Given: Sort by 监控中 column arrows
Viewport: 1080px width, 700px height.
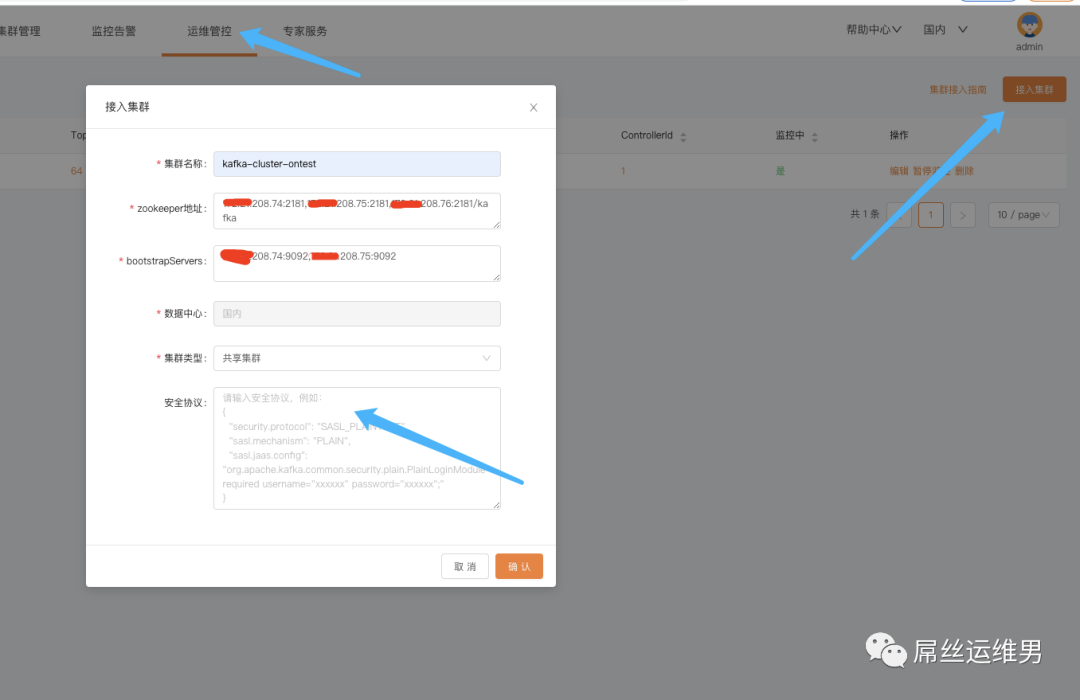Looking at the screenshot, I should [x=815, y=137].
